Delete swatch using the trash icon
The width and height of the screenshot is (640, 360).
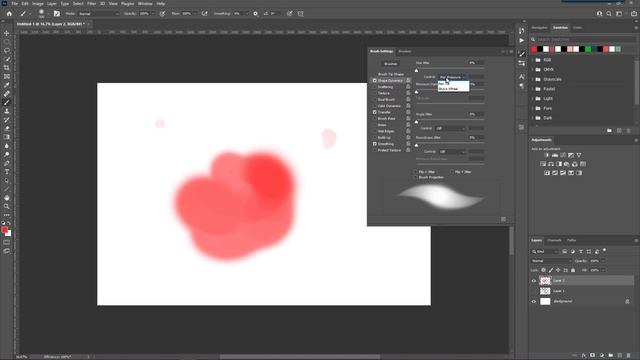click(629, 131)
